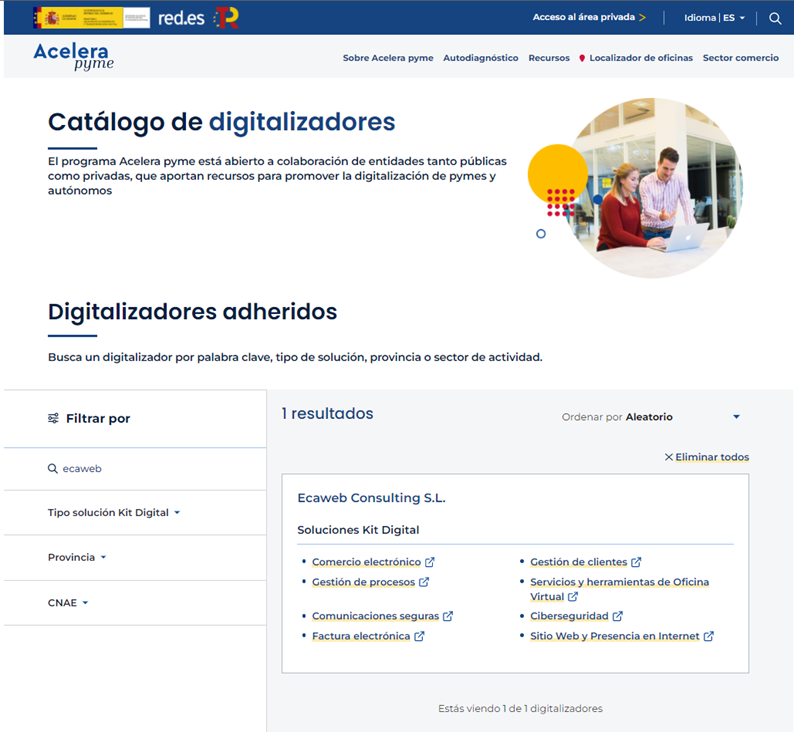This screenshot has height=732, width=794.
Task: Open Sitio Web y Presencia en Internet link
Action: 615,636
